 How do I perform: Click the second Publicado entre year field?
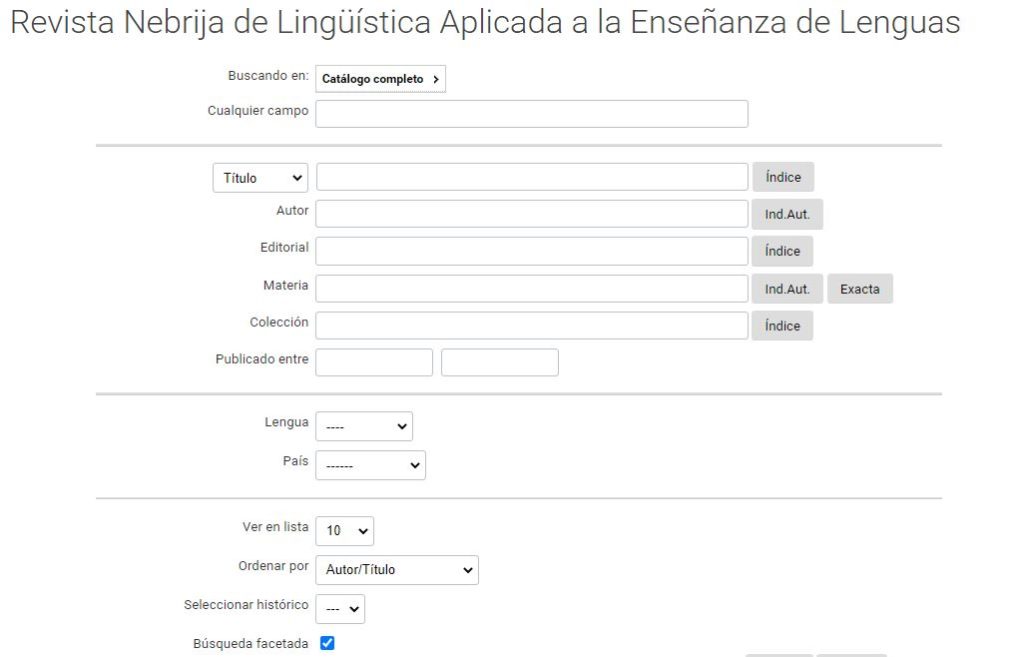pyautogui.click(x=500, y=362)
